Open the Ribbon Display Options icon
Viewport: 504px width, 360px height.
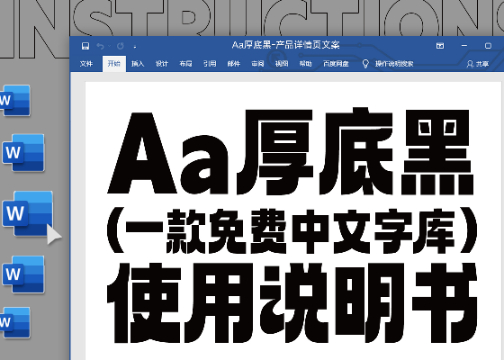coord(440,46)
